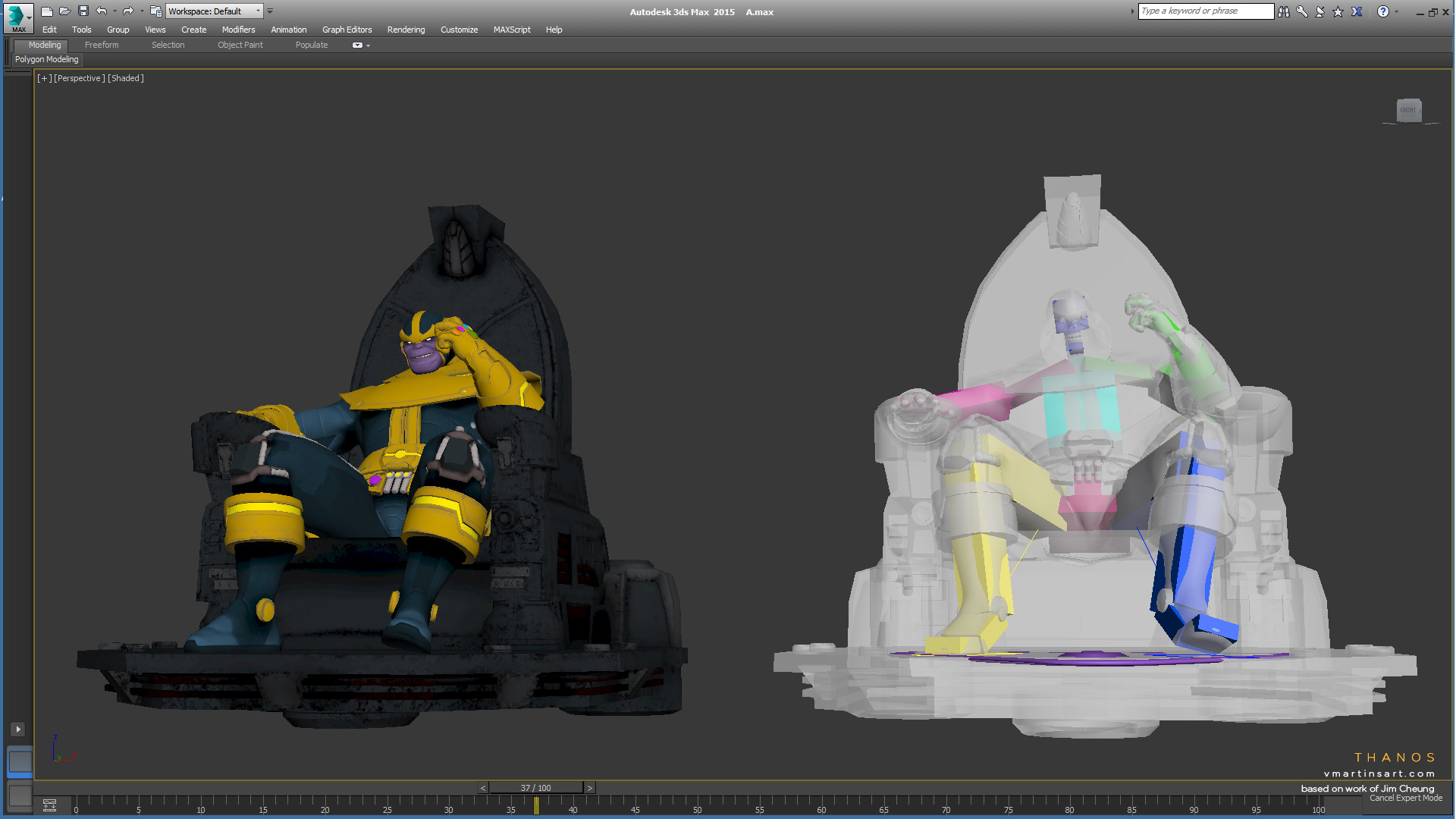The width and height of the screenshot is (1456, 819).
Task: Open the Animation menu
Action: tap(288, 30)
